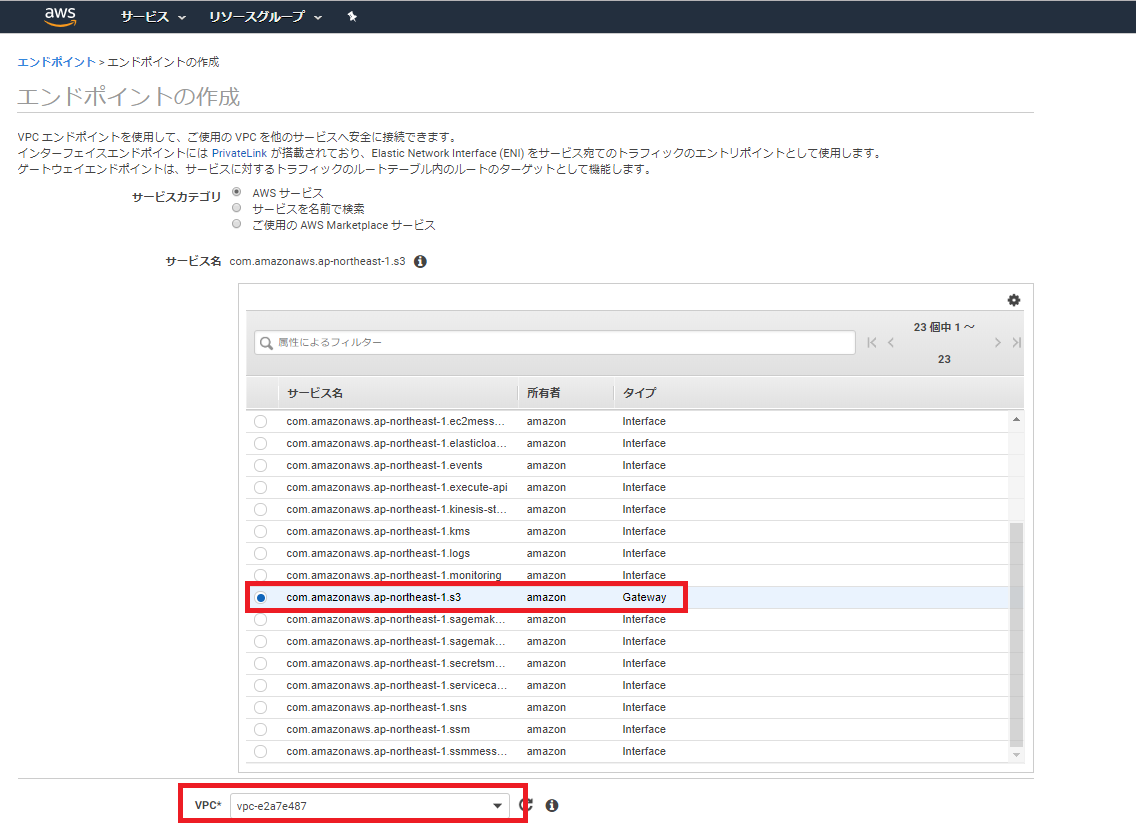Sort table by タイプ column header
Image resolution: width=1136 pixels, height=823 pixels.
coord(639,393)
